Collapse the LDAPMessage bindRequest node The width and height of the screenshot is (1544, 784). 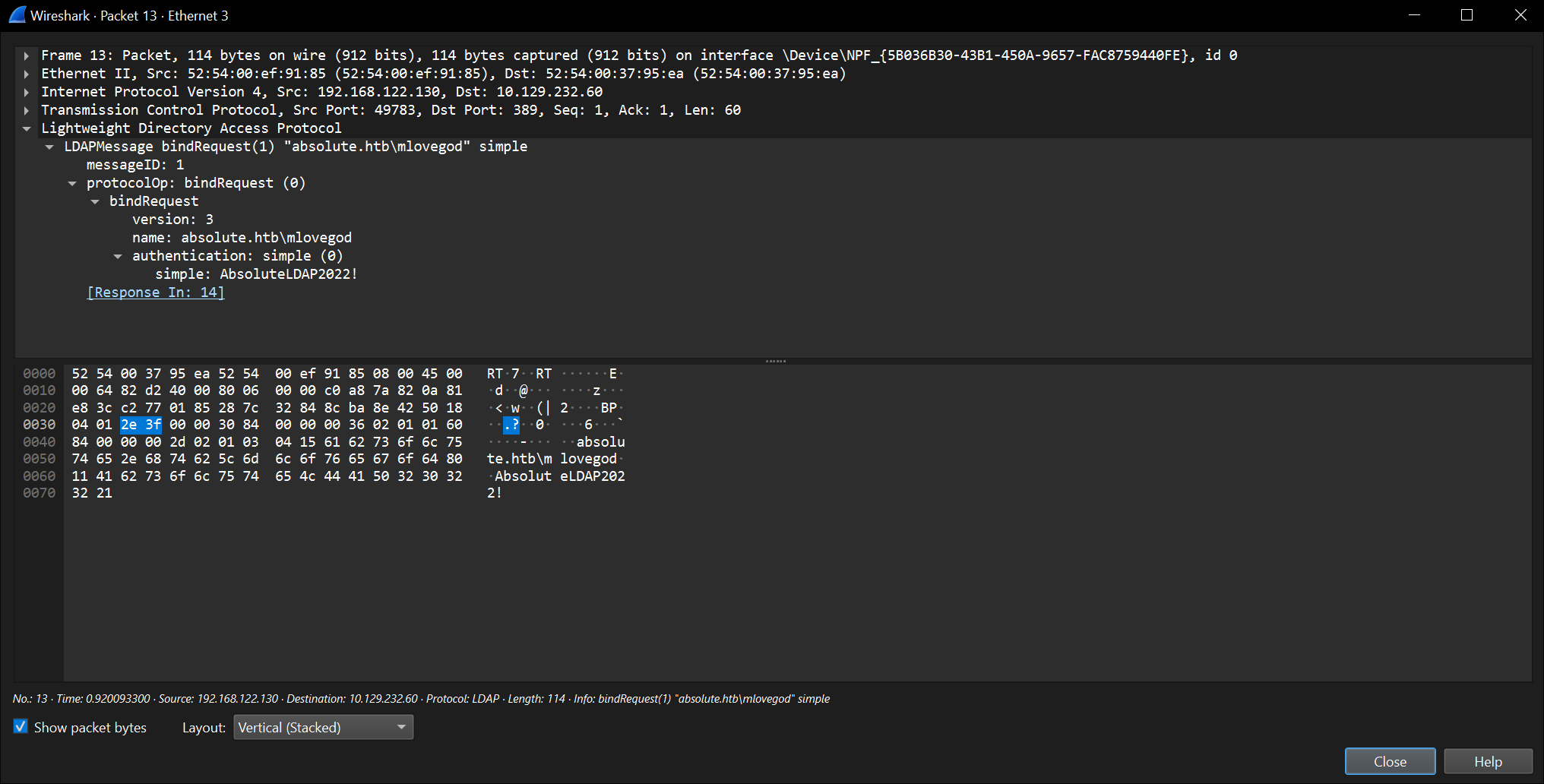click(49, 147)
